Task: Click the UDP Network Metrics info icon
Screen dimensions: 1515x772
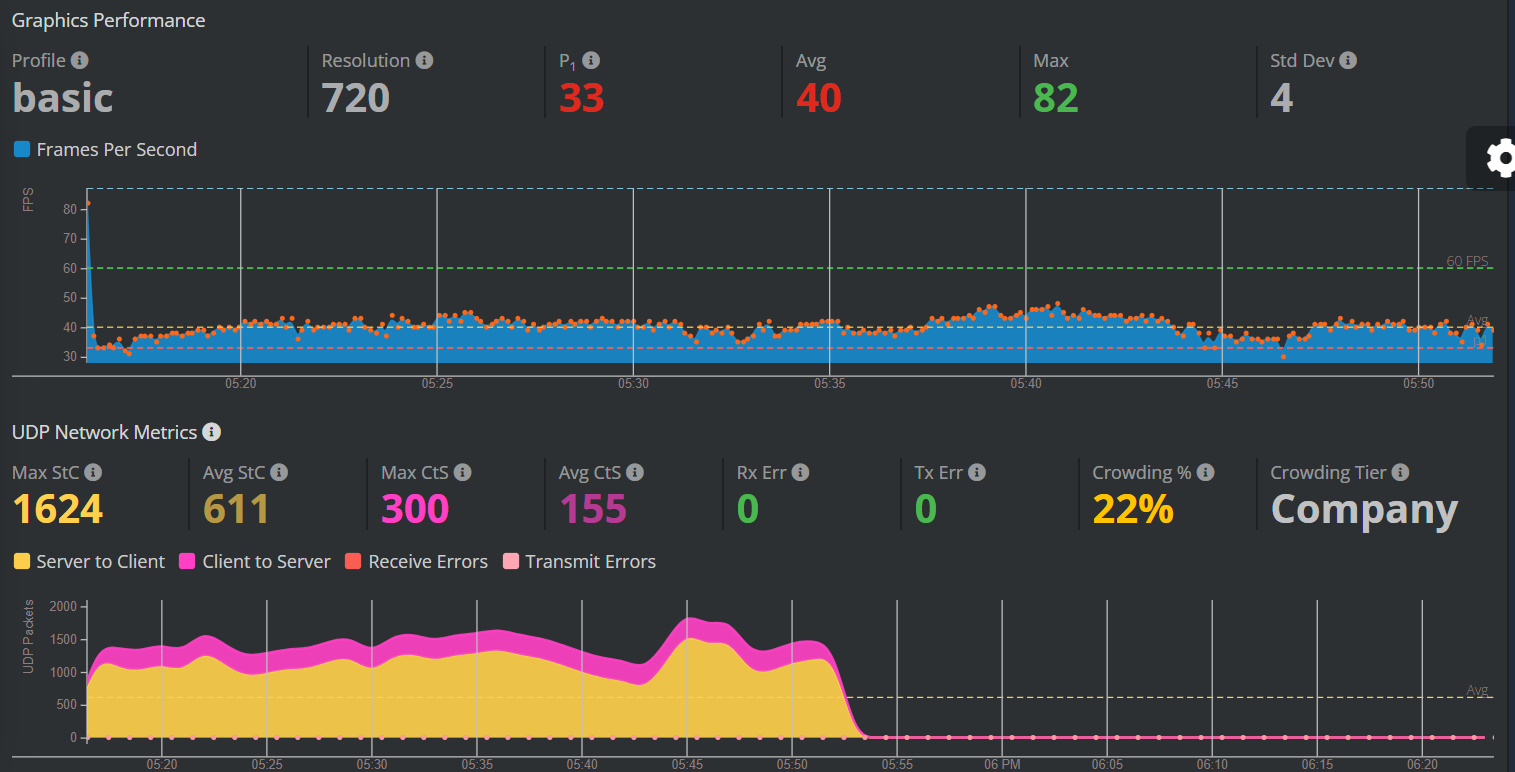Action: coord(211,432)
